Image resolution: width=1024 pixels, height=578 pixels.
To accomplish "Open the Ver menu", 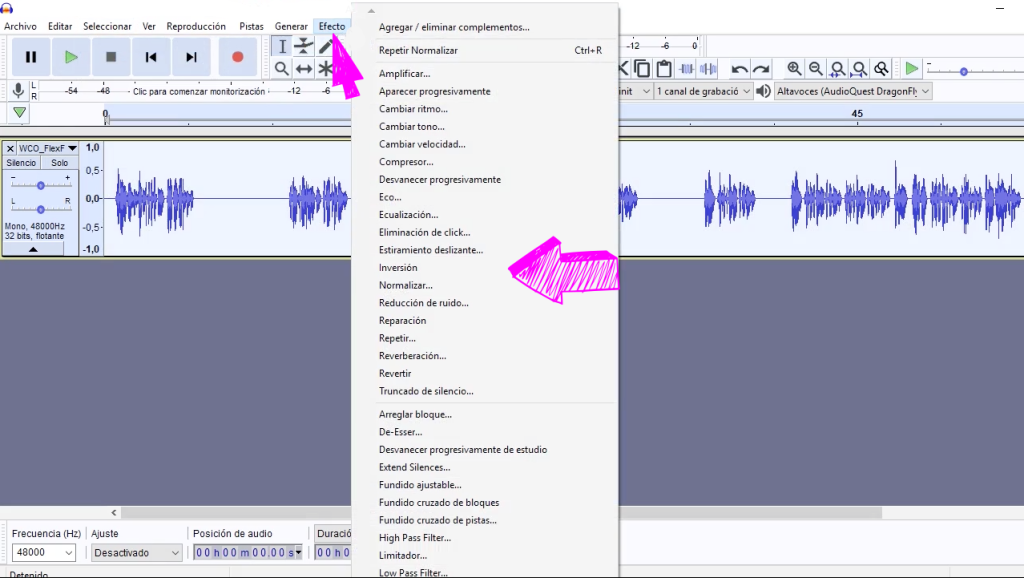I will coord(149,27).
